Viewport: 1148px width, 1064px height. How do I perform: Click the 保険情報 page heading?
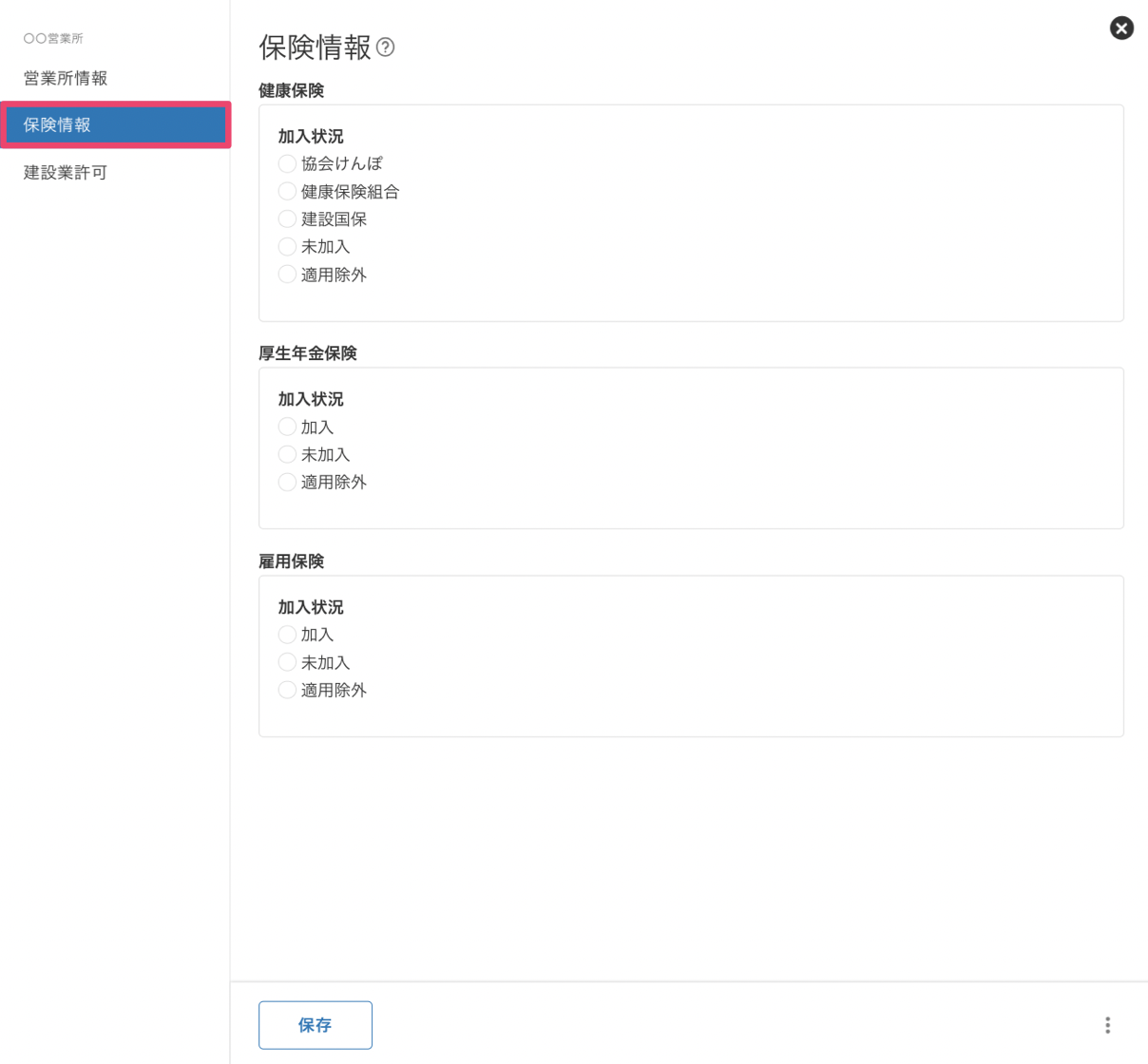pyautogui.click(x=315, y=47)
